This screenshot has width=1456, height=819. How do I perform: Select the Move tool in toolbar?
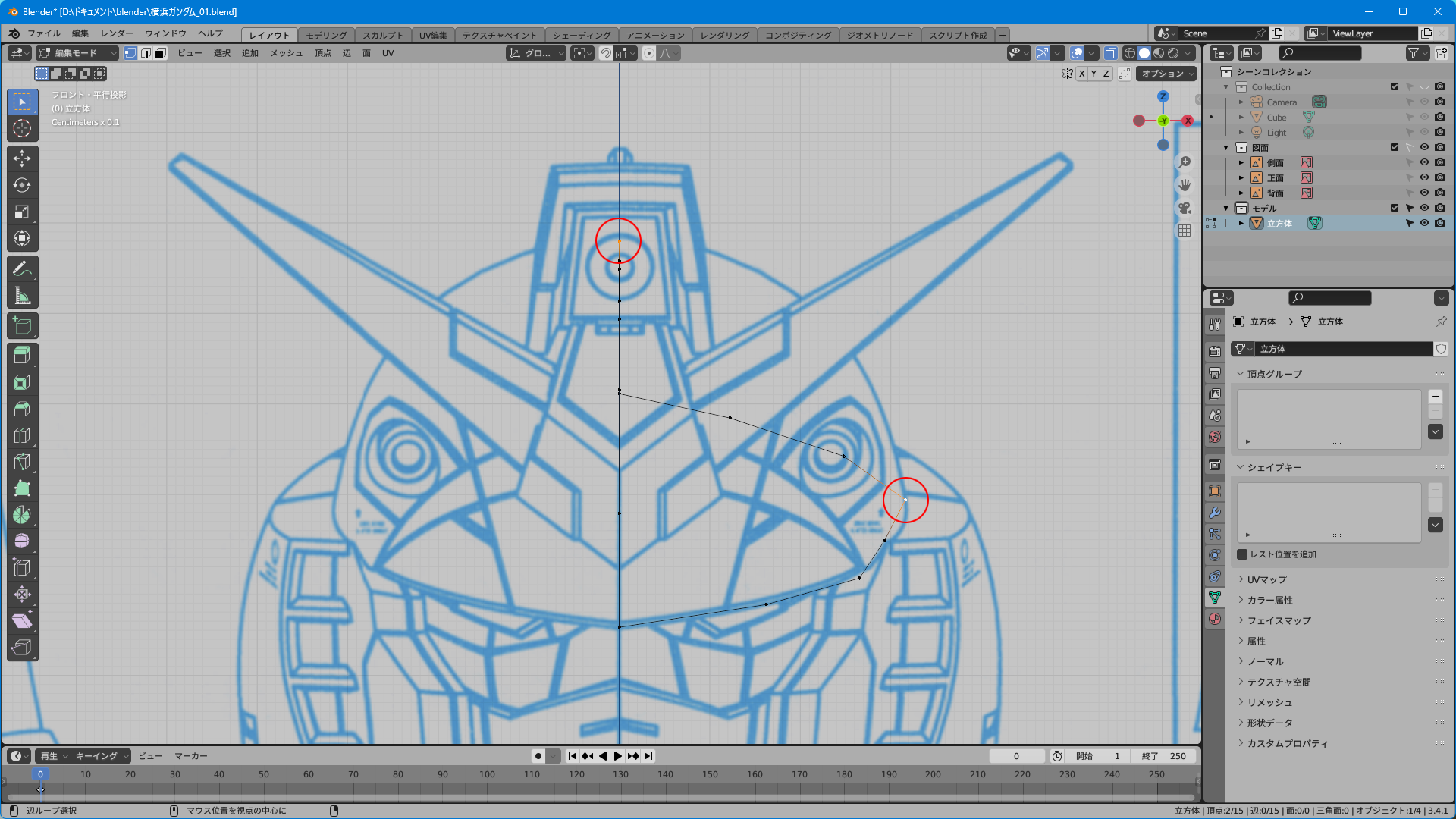22,158
